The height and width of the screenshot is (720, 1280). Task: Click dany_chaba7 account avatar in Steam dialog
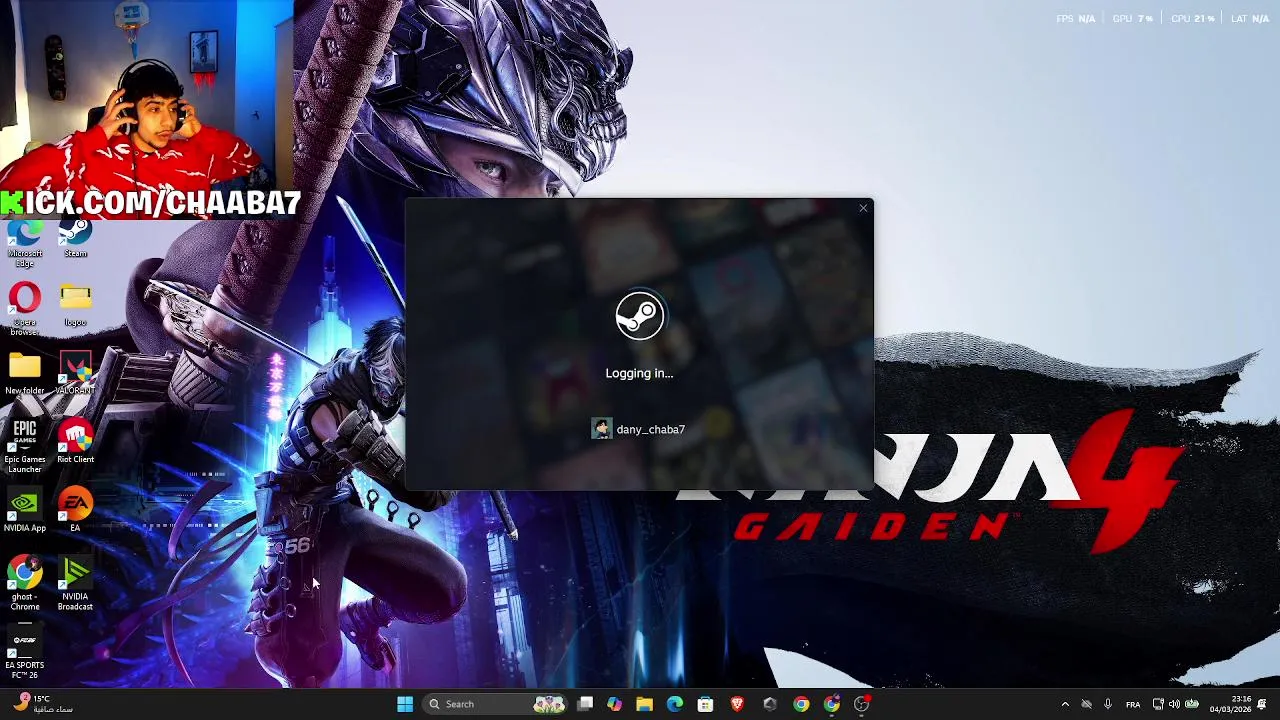[602, 429]
